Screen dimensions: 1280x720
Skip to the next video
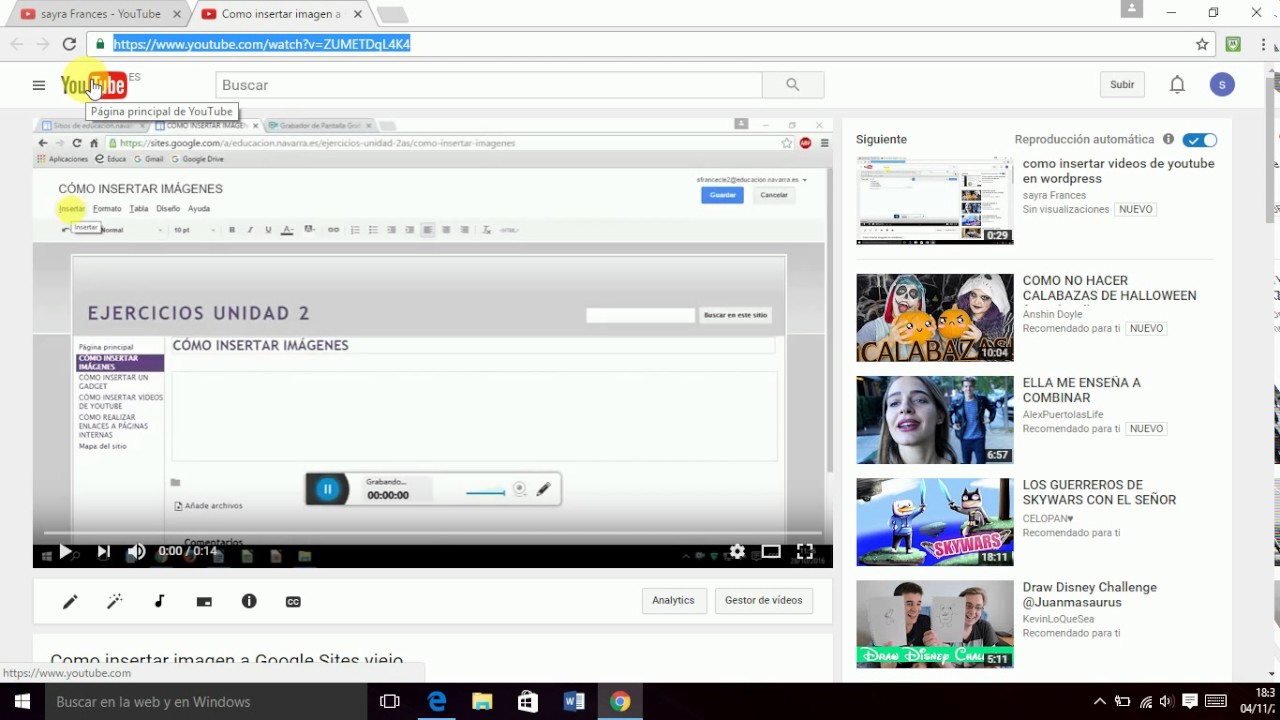(103, 551)
